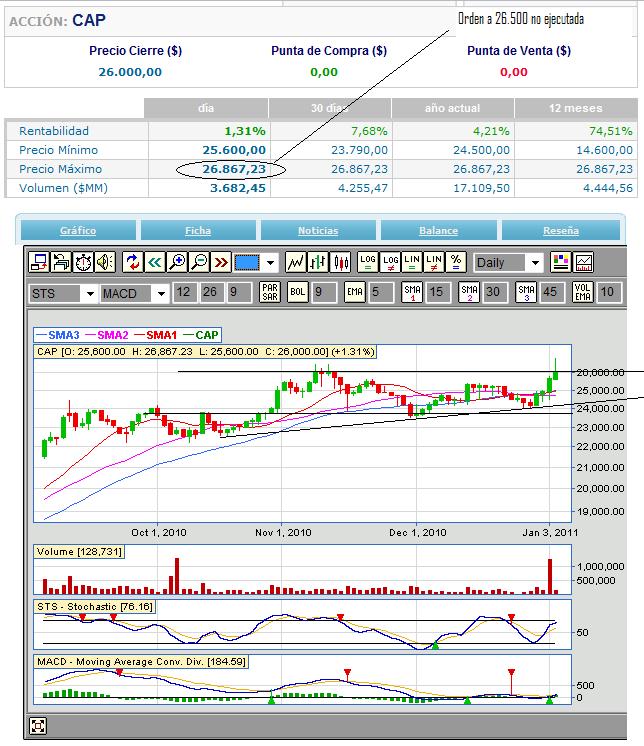The image size is (644, 746).
Task: Click the stopwatch auto-refresh icon
Action: [x=83, y=262]
